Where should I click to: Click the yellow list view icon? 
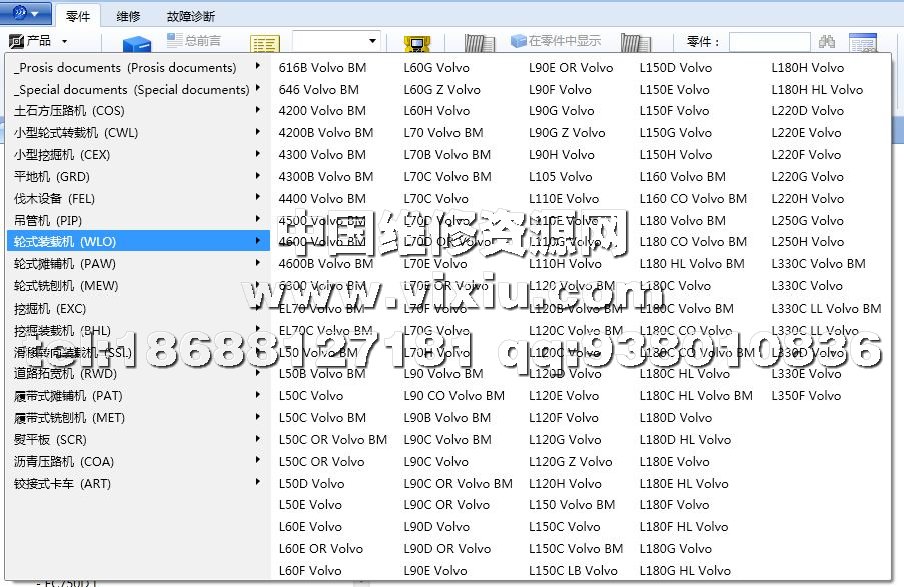tap(265, 45)
